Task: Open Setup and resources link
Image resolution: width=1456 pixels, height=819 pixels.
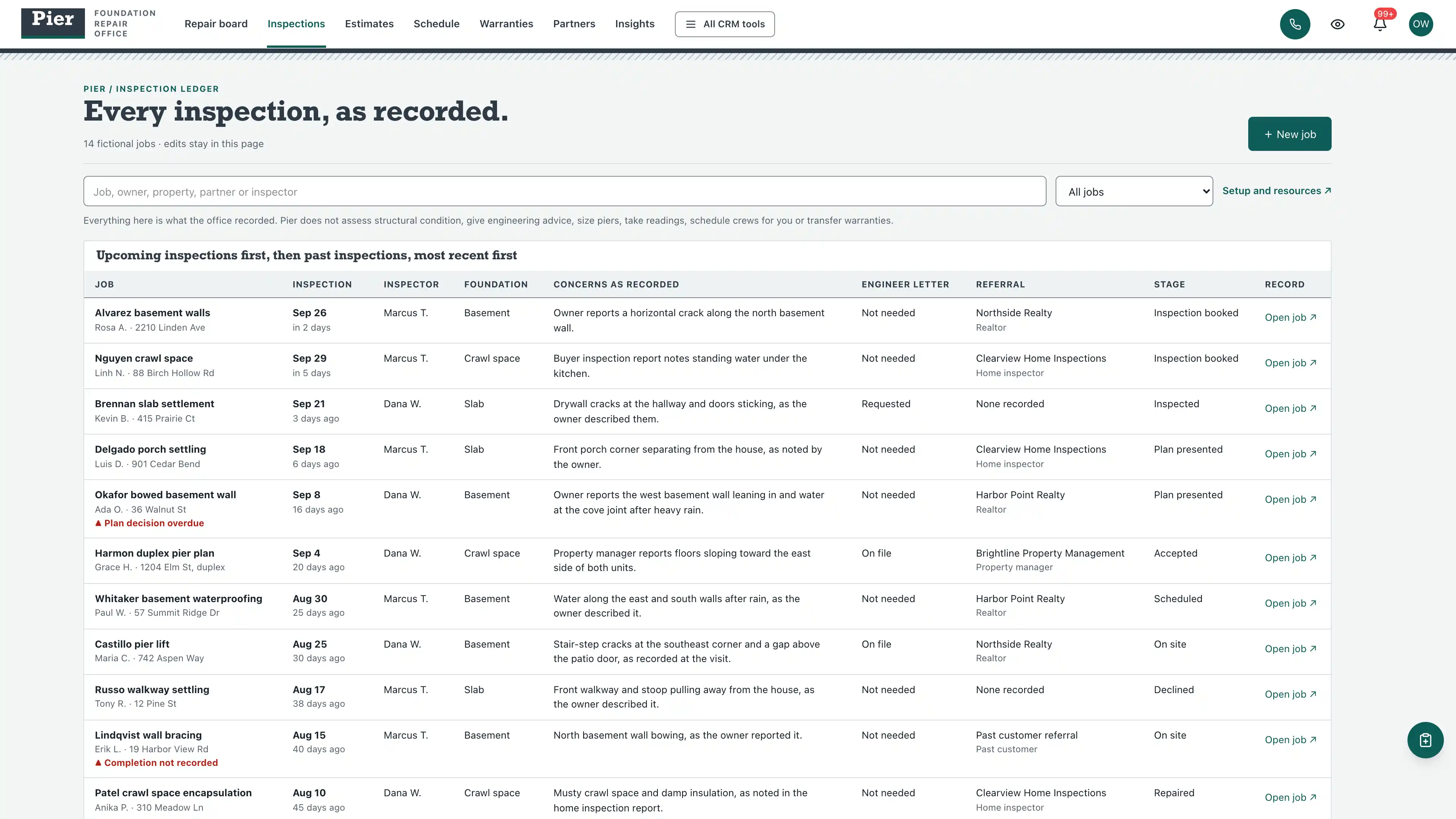Action: point(1276,191)
